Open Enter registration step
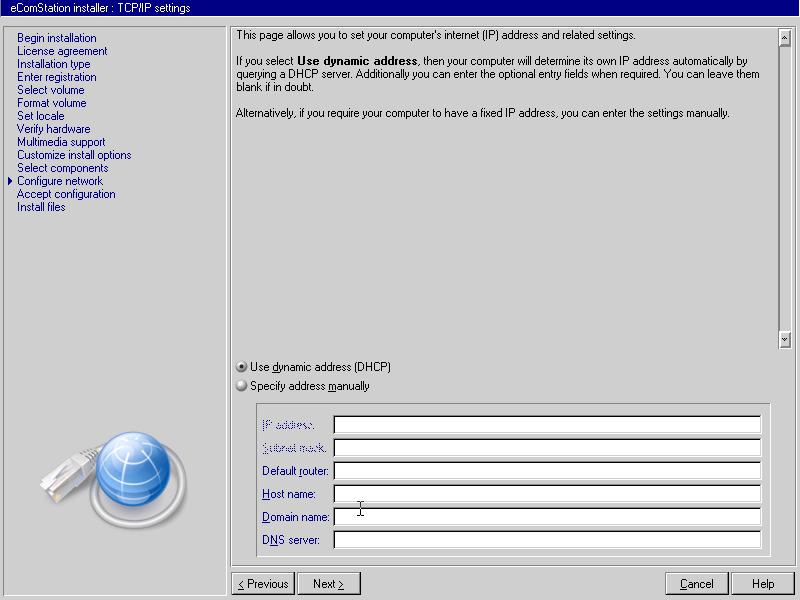This screenshot has height=600, width=800. 57,77
